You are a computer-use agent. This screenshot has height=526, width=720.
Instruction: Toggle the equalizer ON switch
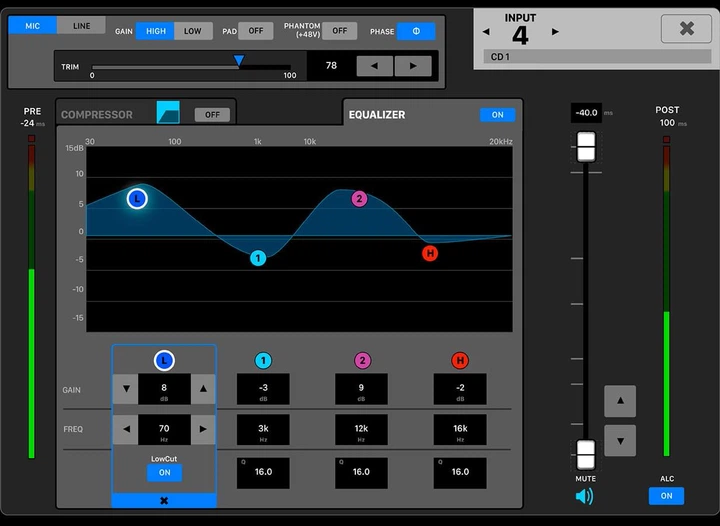click(497, 115)
